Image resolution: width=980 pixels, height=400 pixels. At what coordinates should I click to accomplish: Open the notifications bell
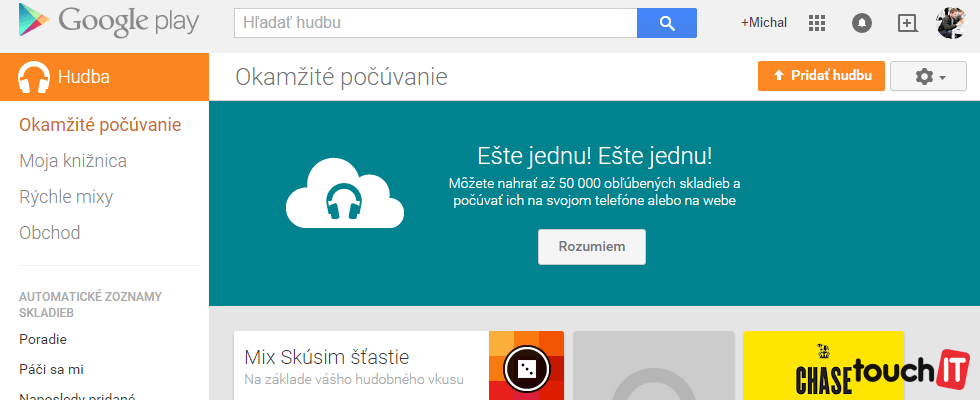(x=861, y=23)
